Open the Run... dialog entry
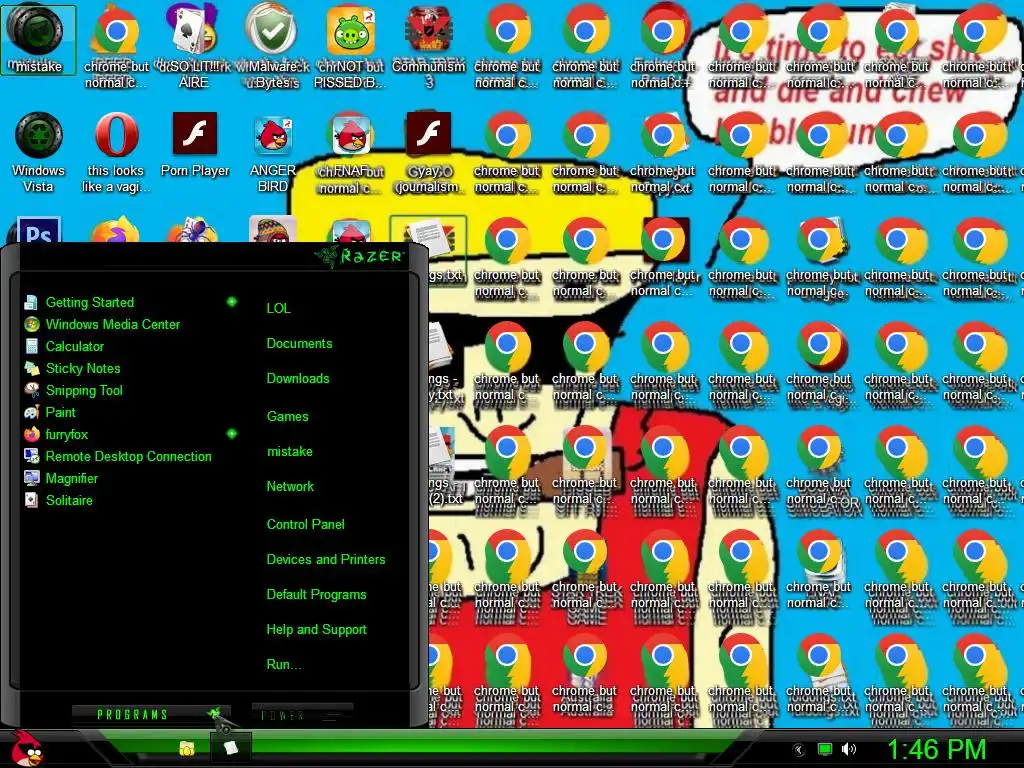Screen dimensions: 1024x768 (283, 665)
